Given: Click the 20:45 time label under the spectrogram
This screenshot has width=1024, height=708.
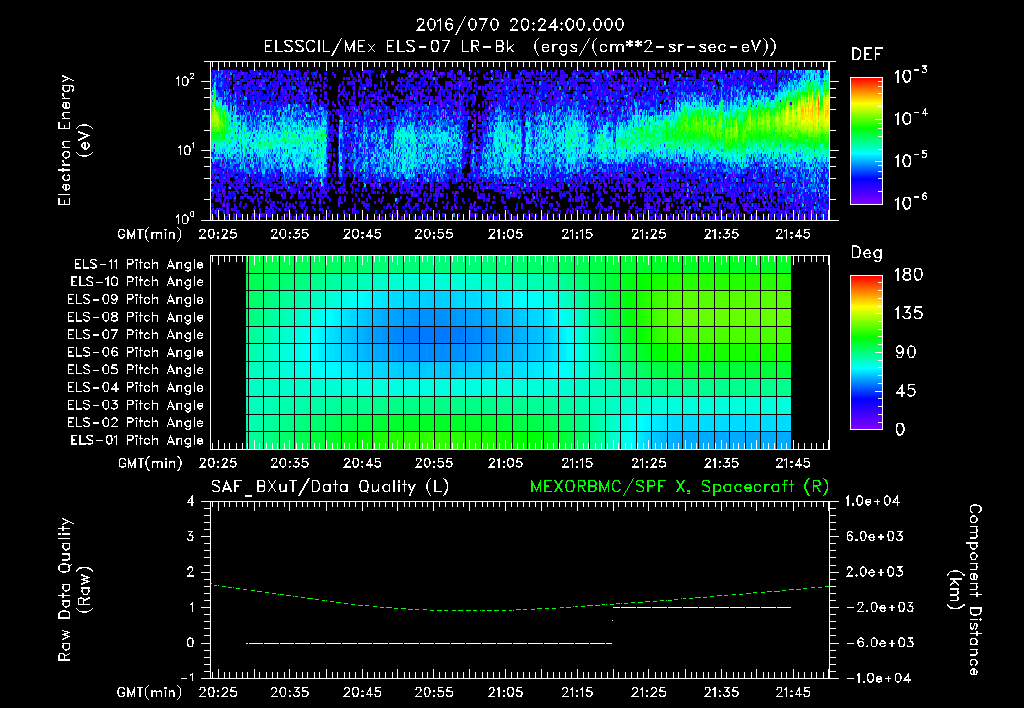Looking at the screenshot, I should (362, 234).
